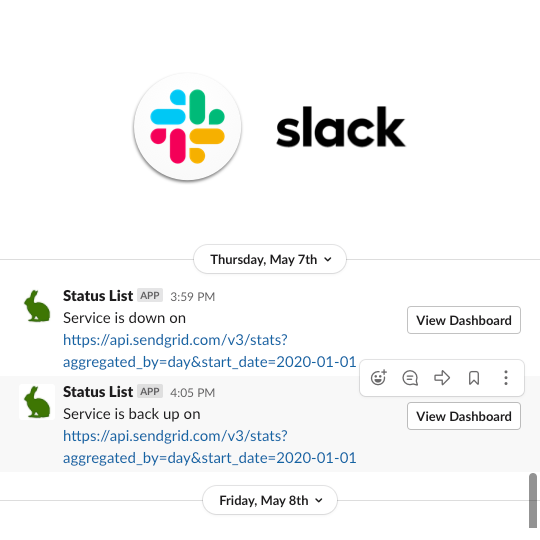Click the 3:59 PM message timestamp
Viewport: 540px width, 540px height.
193,297
